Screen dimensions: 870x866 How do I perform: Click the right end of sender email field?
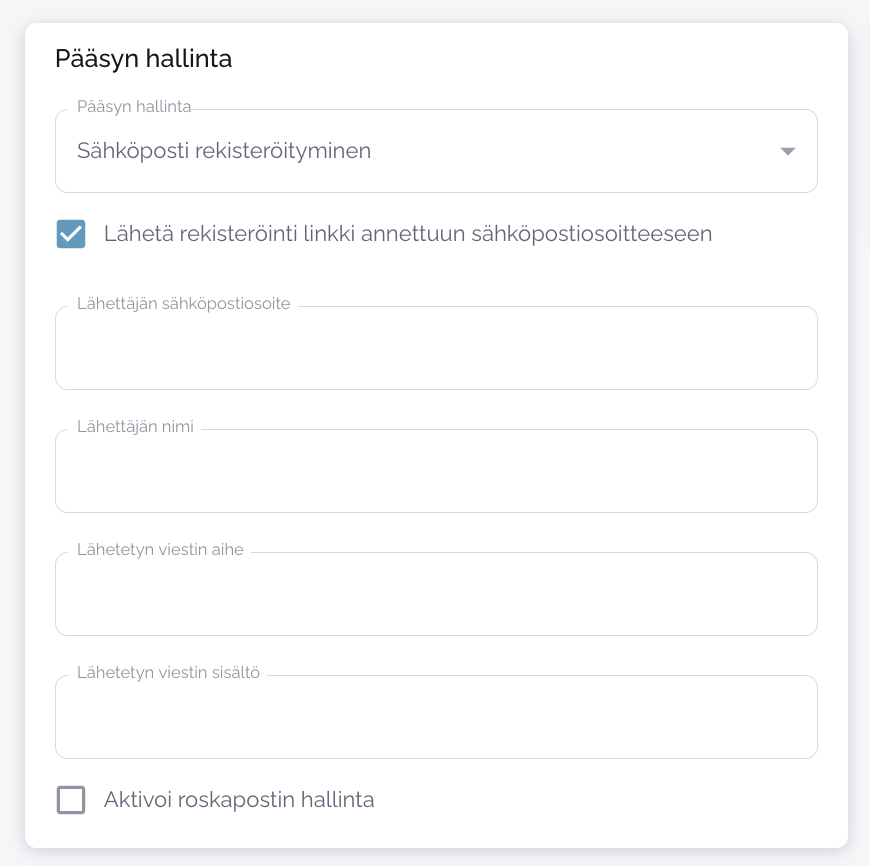790,350
